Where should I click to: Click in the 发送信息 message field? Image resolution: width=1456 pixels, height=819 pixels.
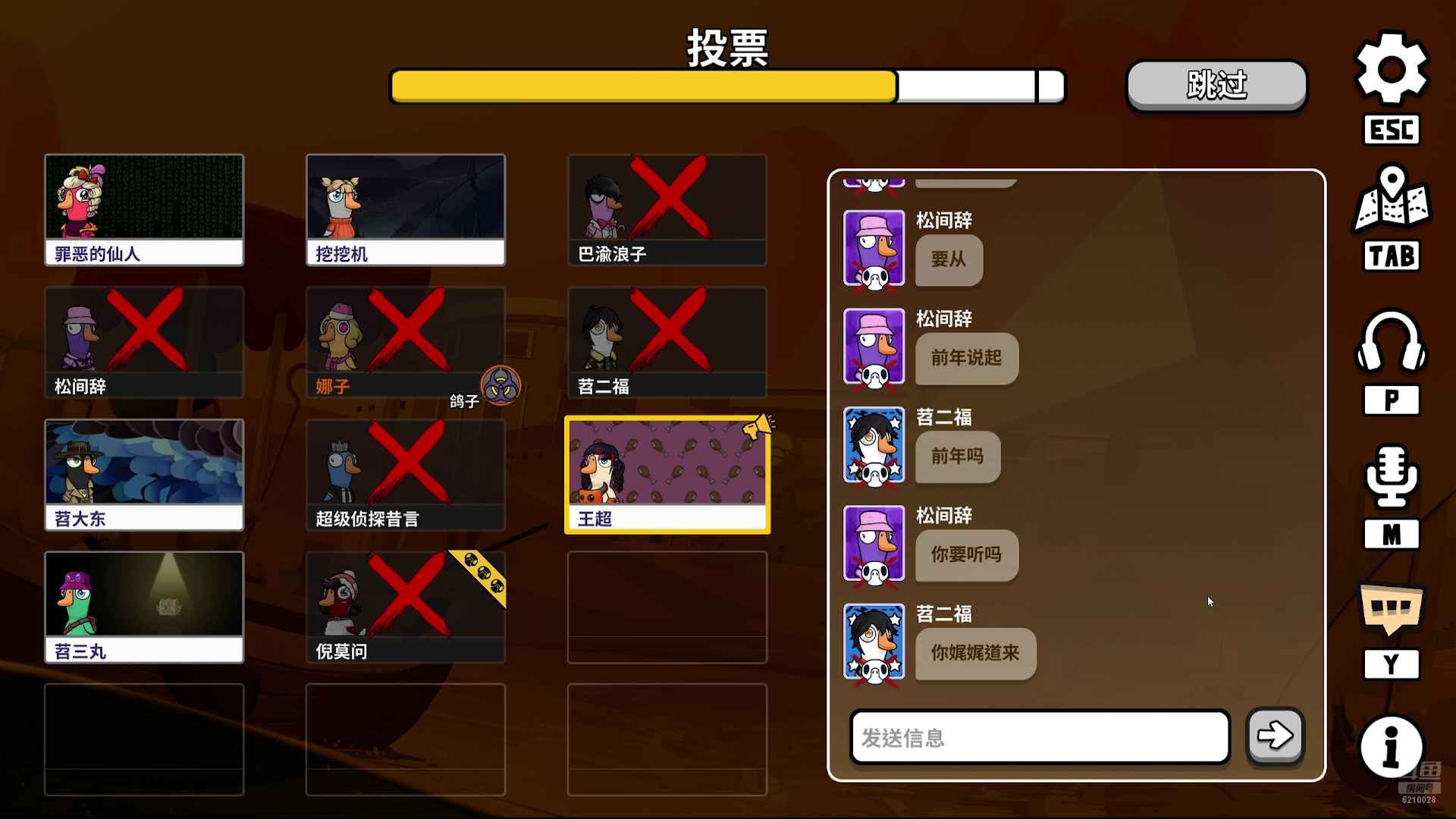(1040, 737)
